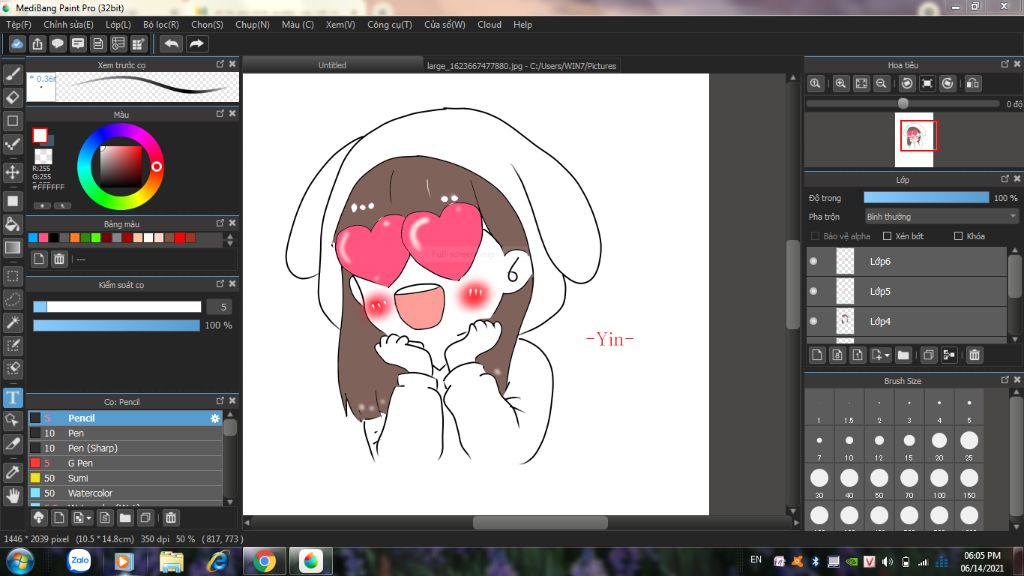The height and width of the screenshot is (576, 1024).
Task: Pick the Gradient tool
Action: pos(12,248)
